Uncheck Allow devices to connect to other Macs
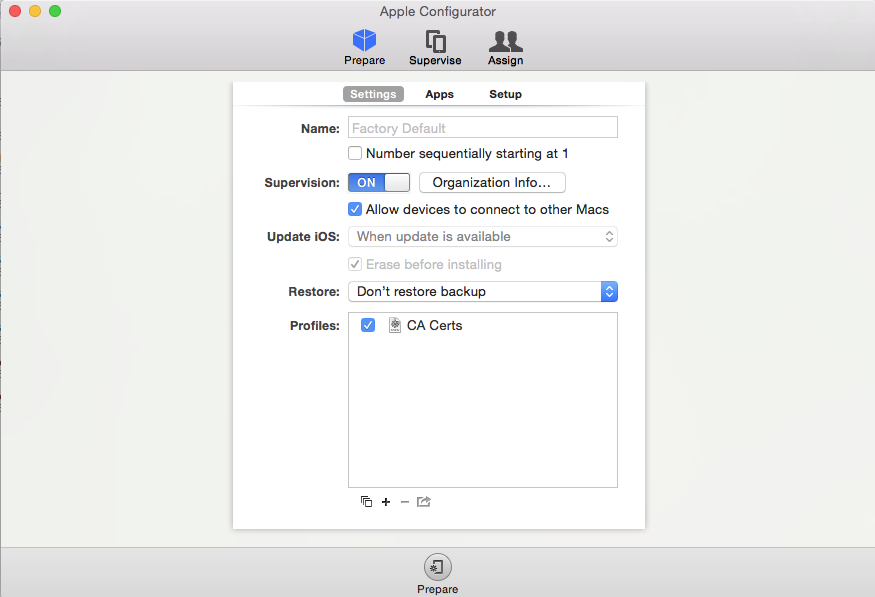This screenshot has width=875, height=597. [355, 209]
